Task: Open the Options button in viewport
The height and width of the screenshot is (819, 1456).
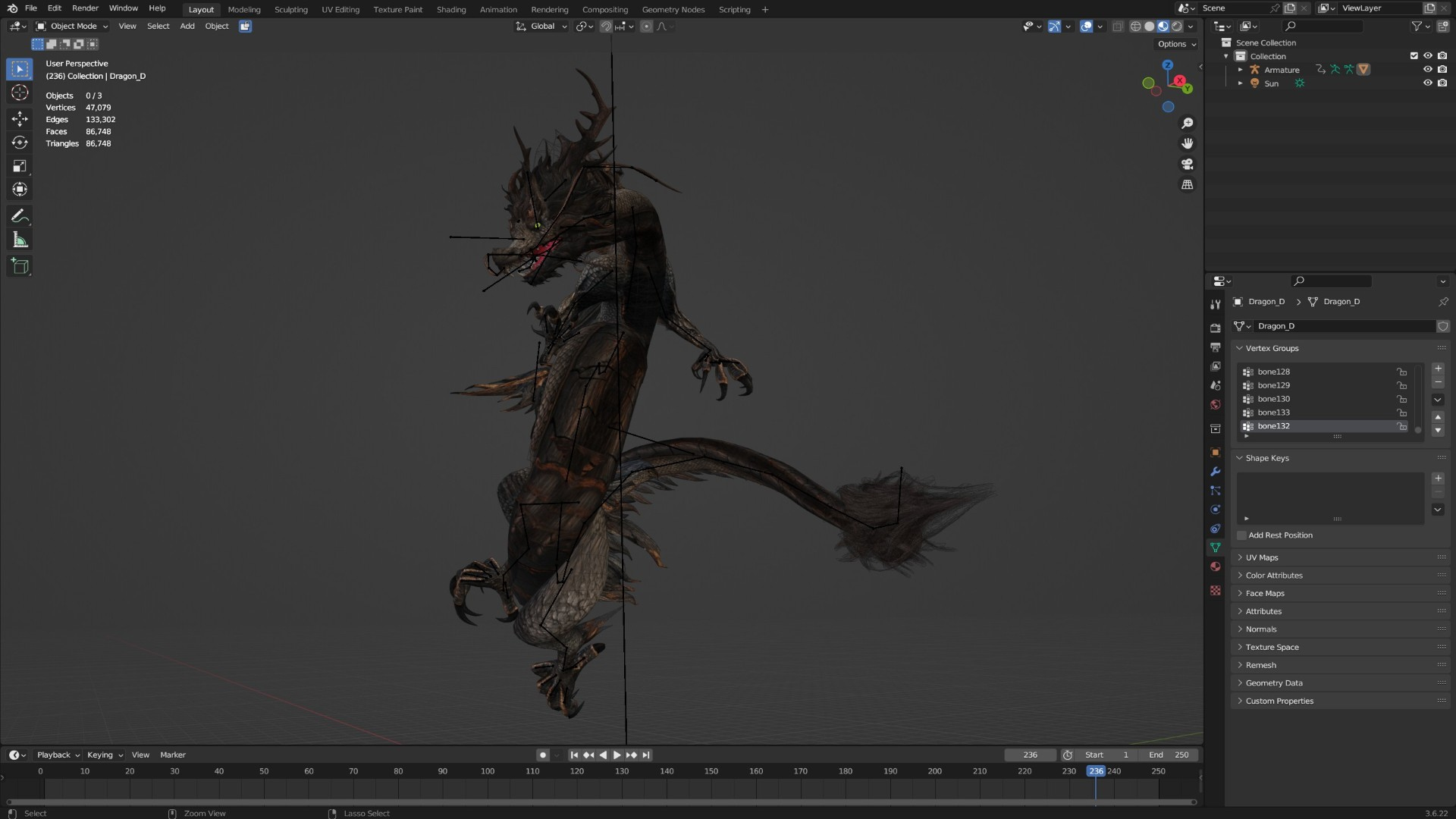Action: (1177, 44)
